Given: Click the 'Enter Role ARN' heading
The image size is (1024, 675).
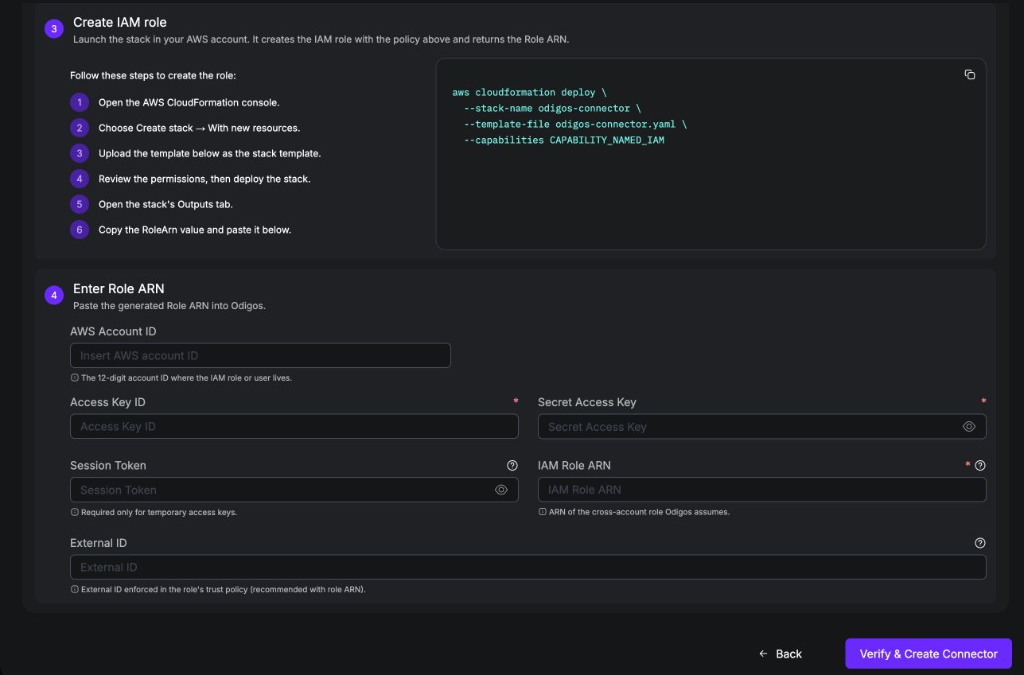Looking at the screenshot, I should 118,289.
